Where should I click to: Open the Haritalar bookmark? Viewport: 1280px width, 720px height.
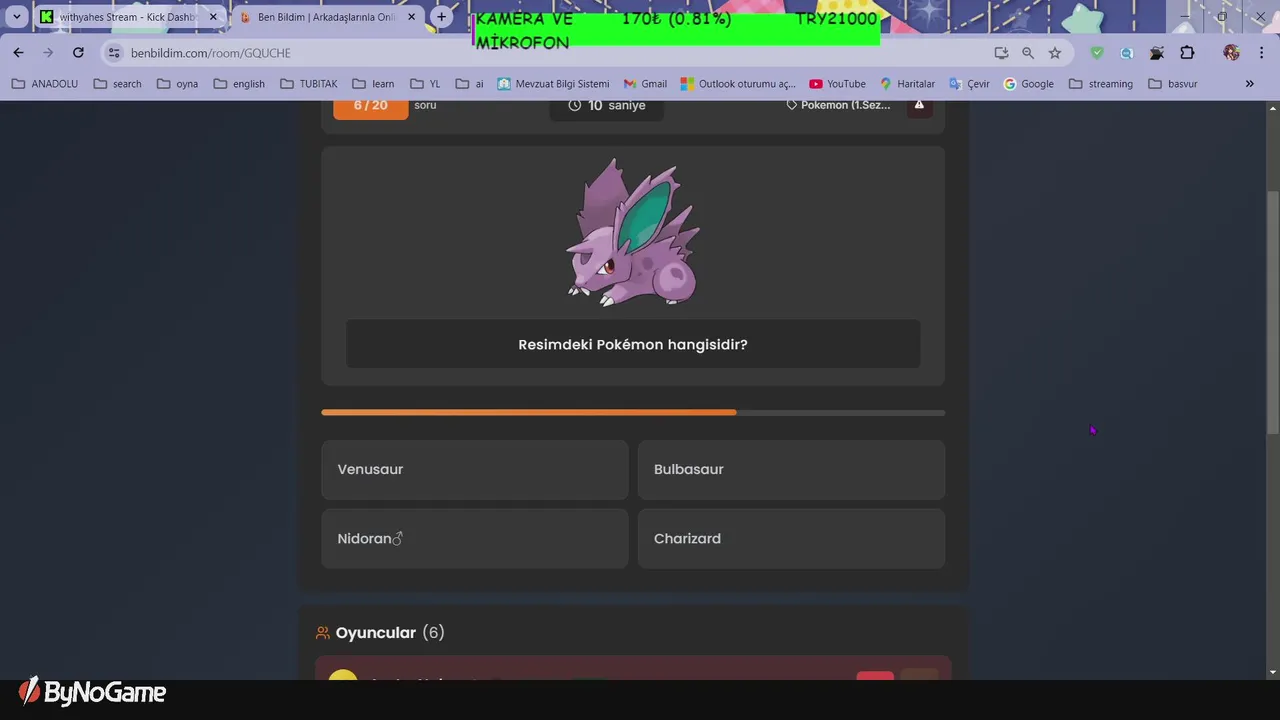point(907,84)
